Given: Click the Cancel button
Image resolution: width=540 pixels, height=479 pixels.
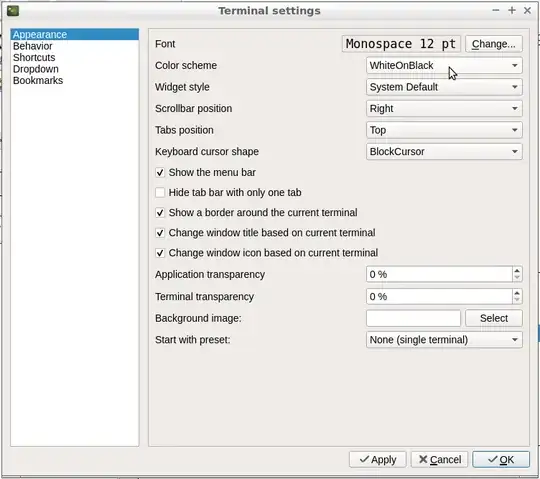Looking at the screenshot, I should 439,459.
